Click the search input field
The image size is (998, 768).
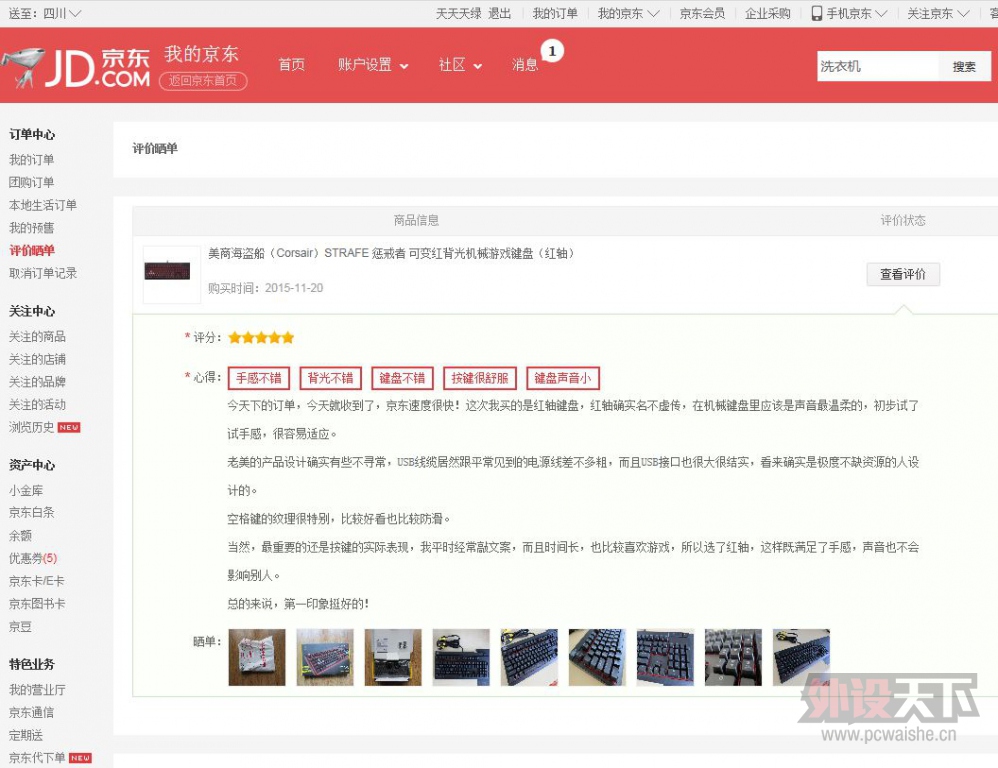point(878,66)
